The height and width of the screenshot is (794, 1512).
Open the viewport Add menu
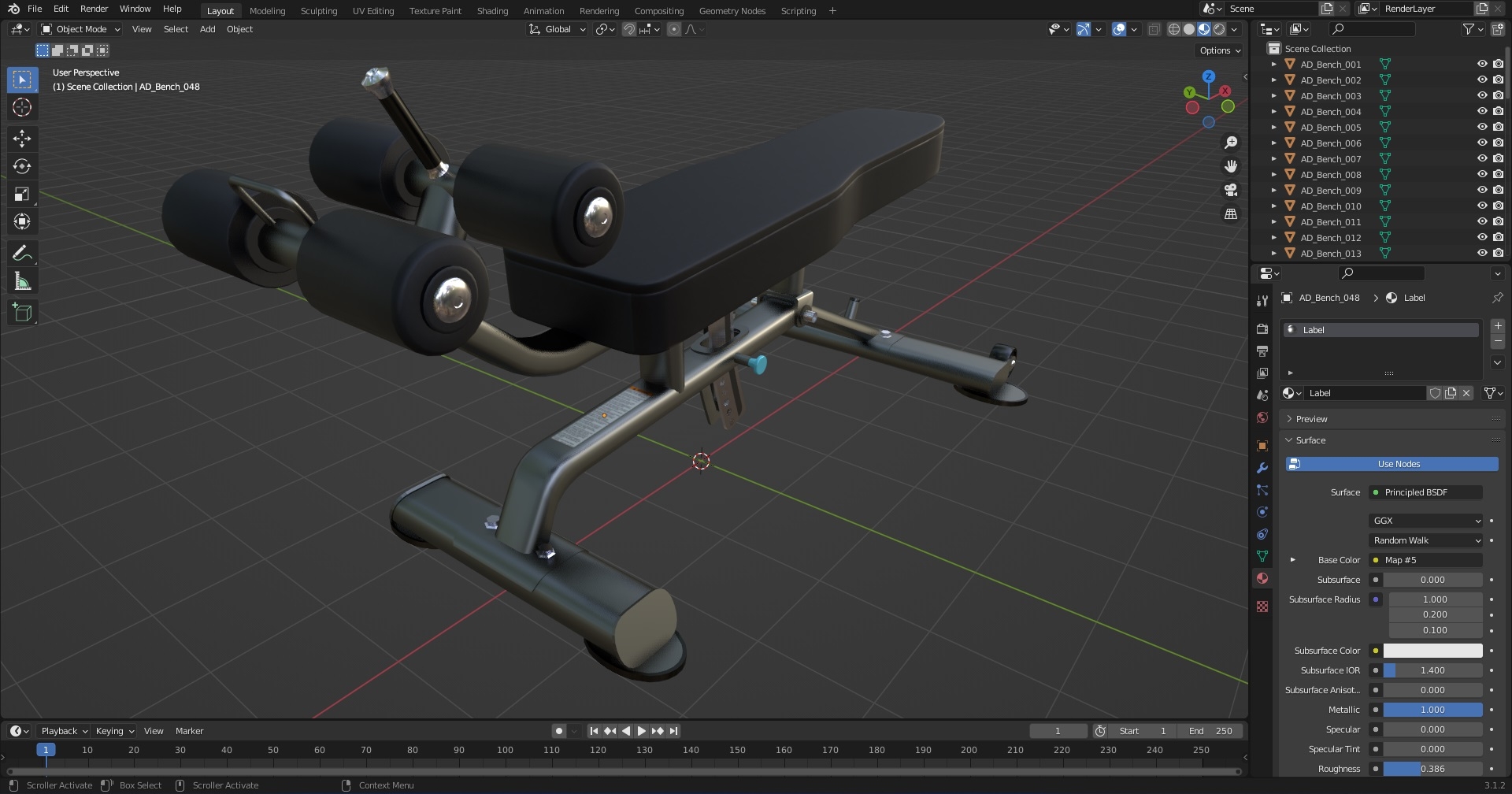pos(207,29)
